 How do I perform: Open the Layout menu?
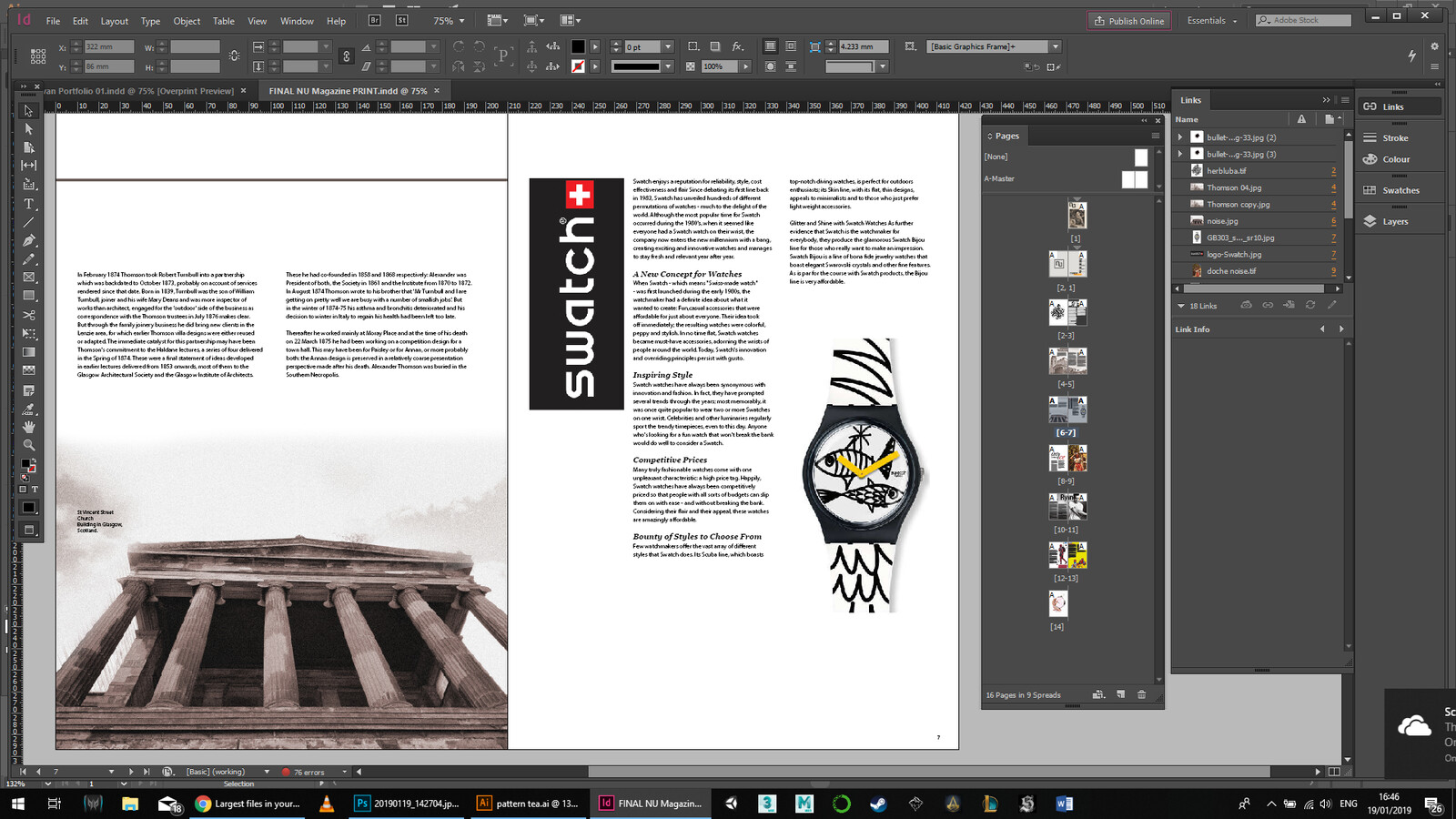pyautogui.click(x=114, y=21)
